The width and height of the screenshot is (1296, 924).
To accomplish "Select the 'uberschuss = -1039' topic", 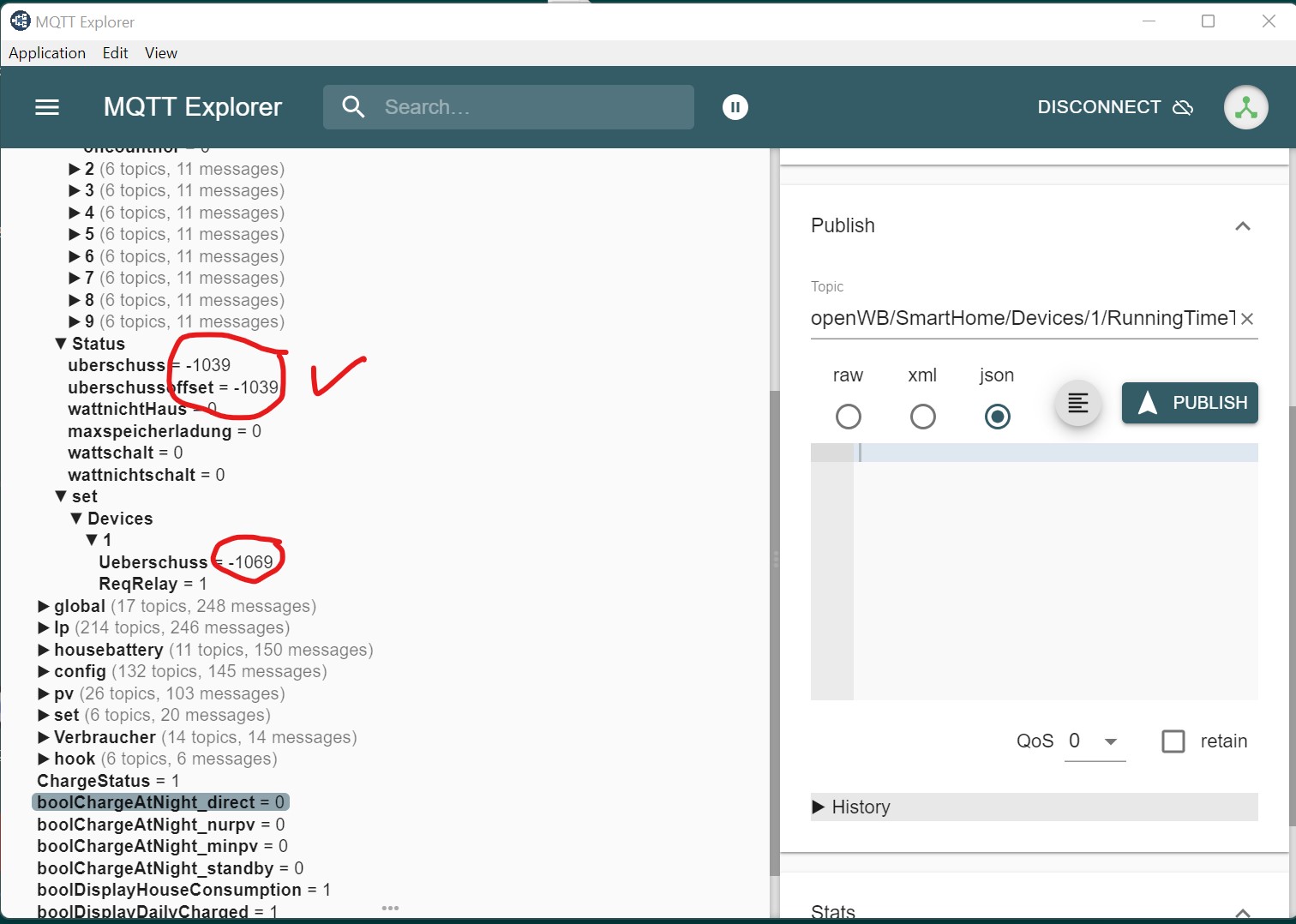I will (x=149, y=365).
